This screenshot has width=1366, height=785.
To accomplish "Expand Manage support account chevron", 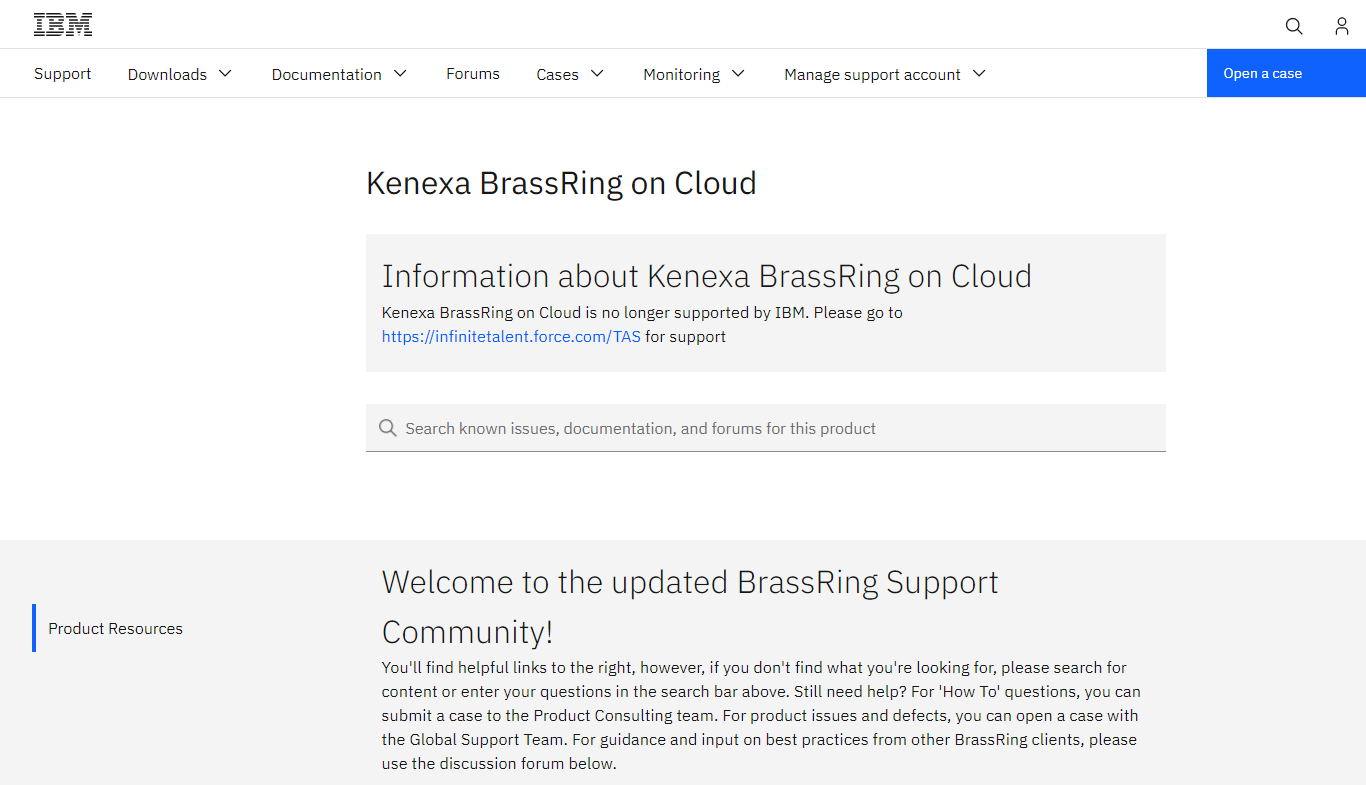I will tap(979, 73).
